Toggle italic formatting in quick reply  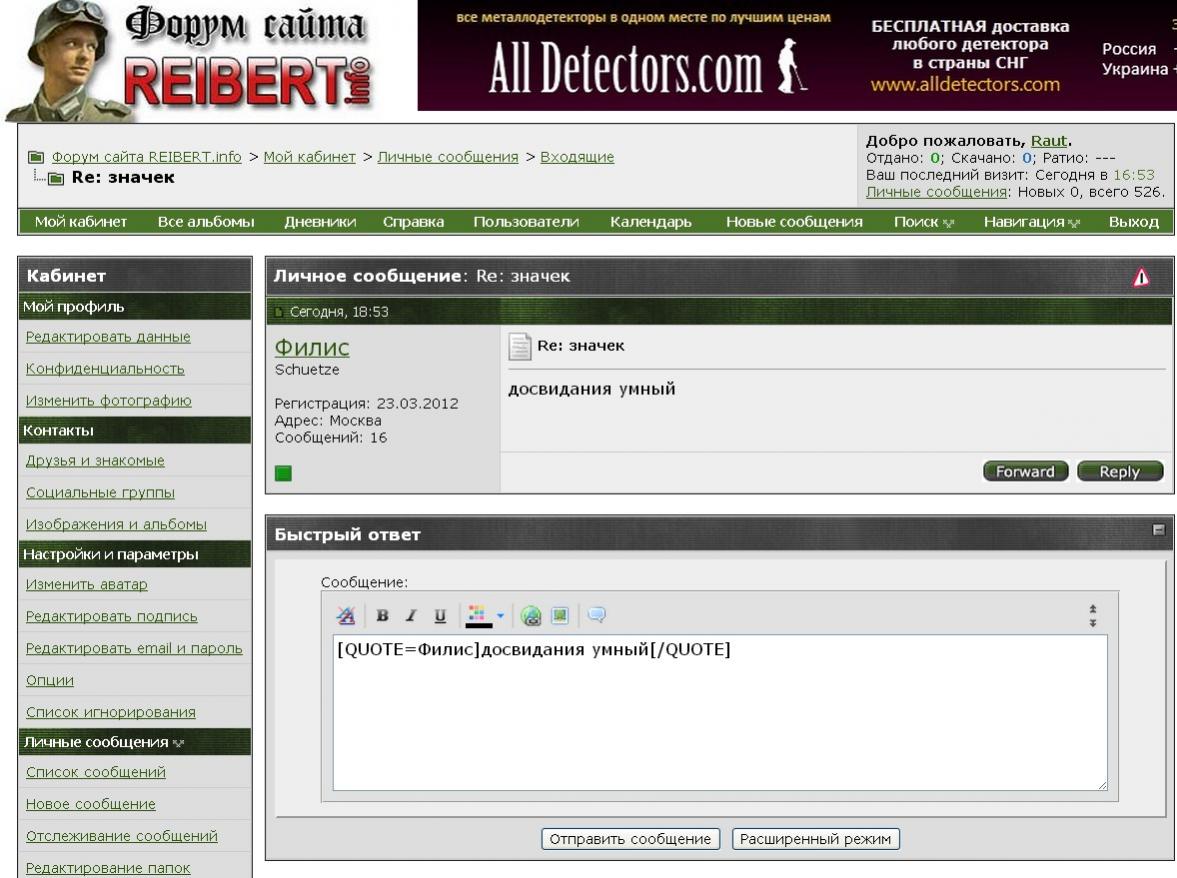click(411, 616)
